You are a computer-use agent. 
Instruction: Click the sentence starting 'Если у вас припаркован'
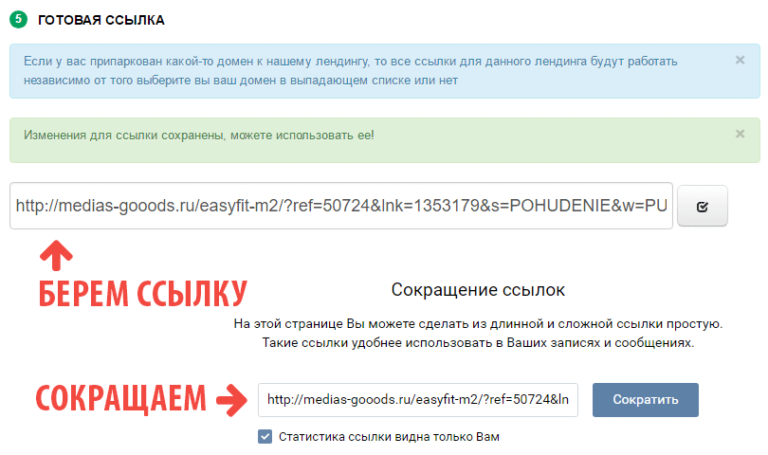coord(350,71)
